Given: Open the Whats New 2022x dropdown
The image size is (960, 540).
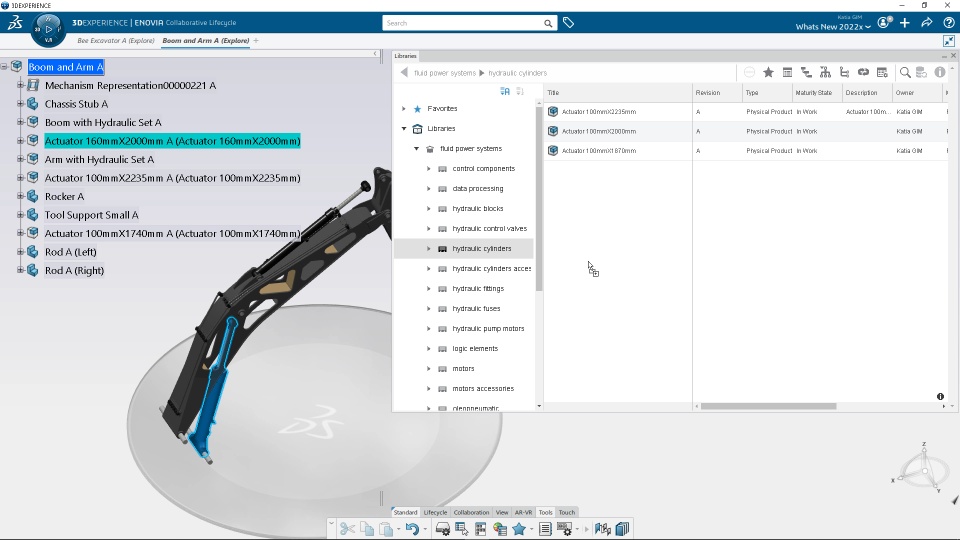Looking at the screenshot, I should (x=833, y=26).
